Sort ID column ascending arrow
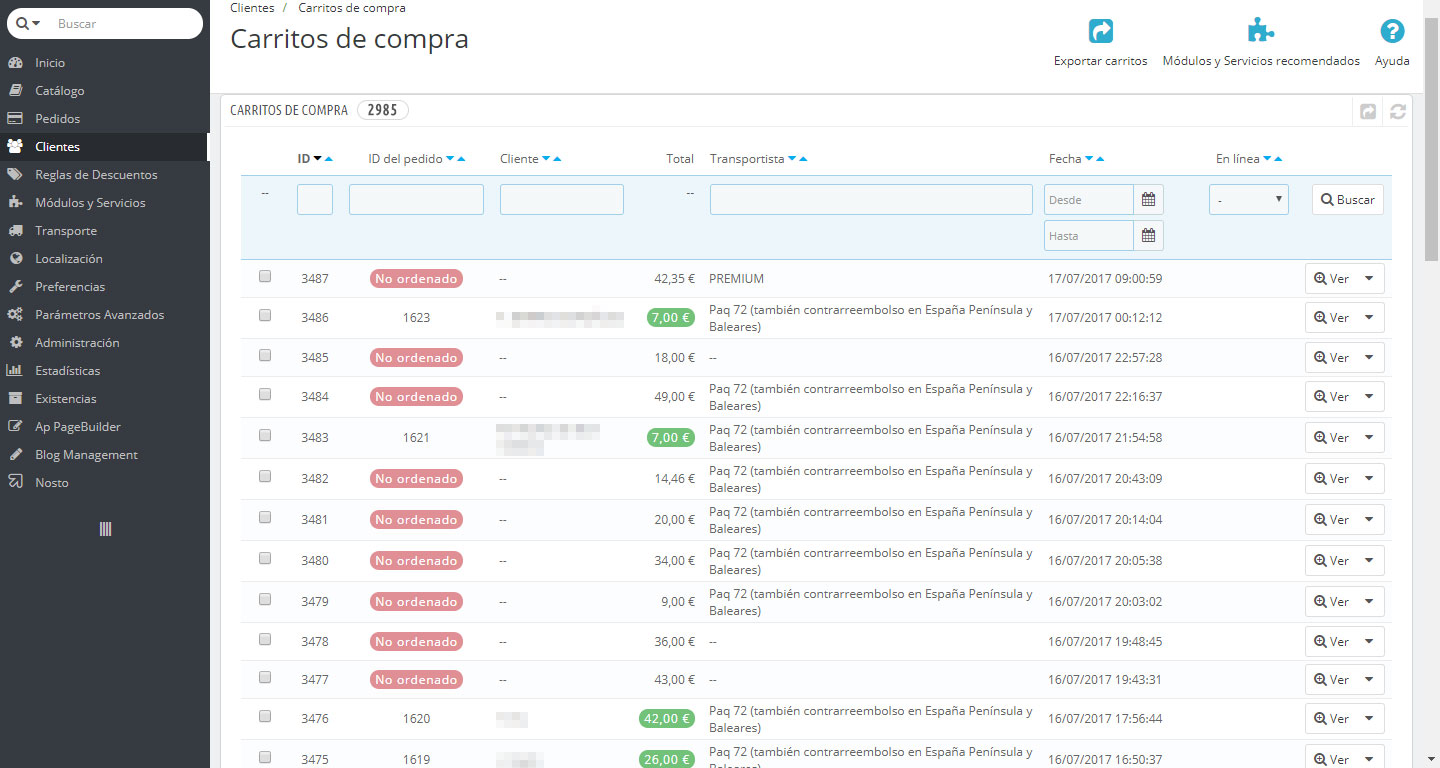Screen dimensions: 1440x768 pyautogui.click(x=329, y=159)
